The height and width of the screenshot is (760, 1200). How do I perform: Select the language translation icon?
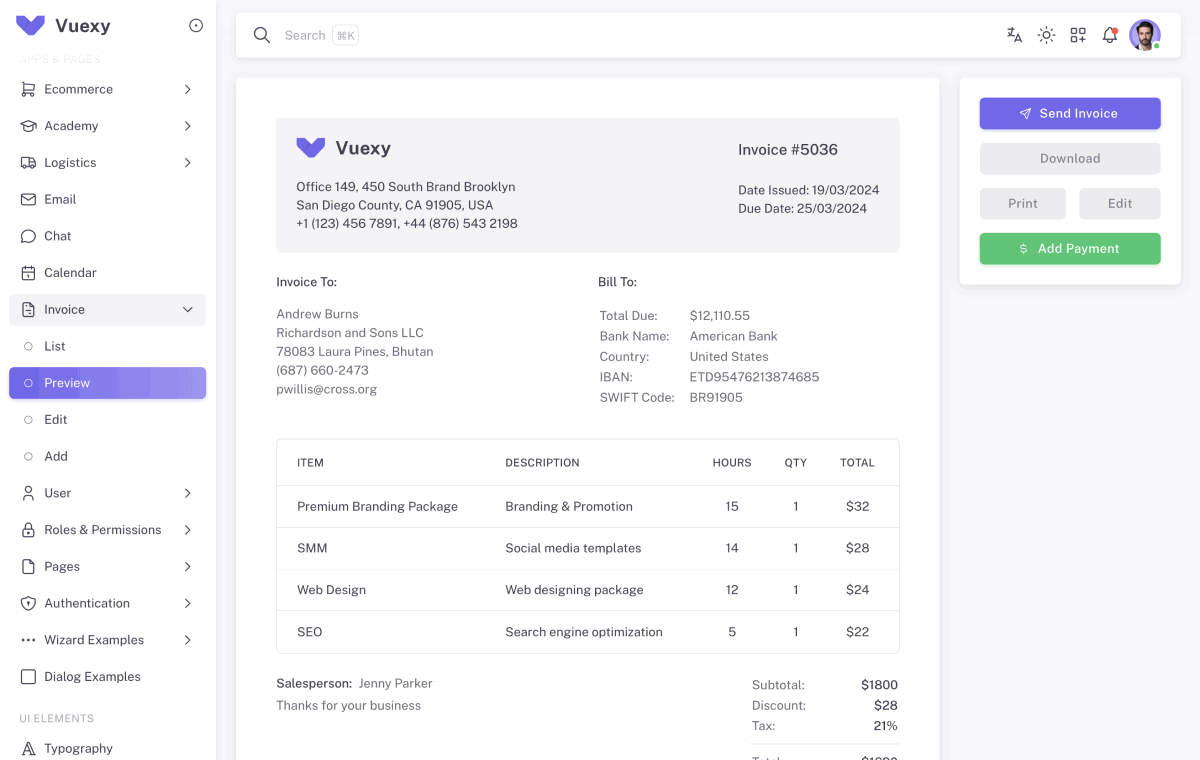[x=1014, y=35]
